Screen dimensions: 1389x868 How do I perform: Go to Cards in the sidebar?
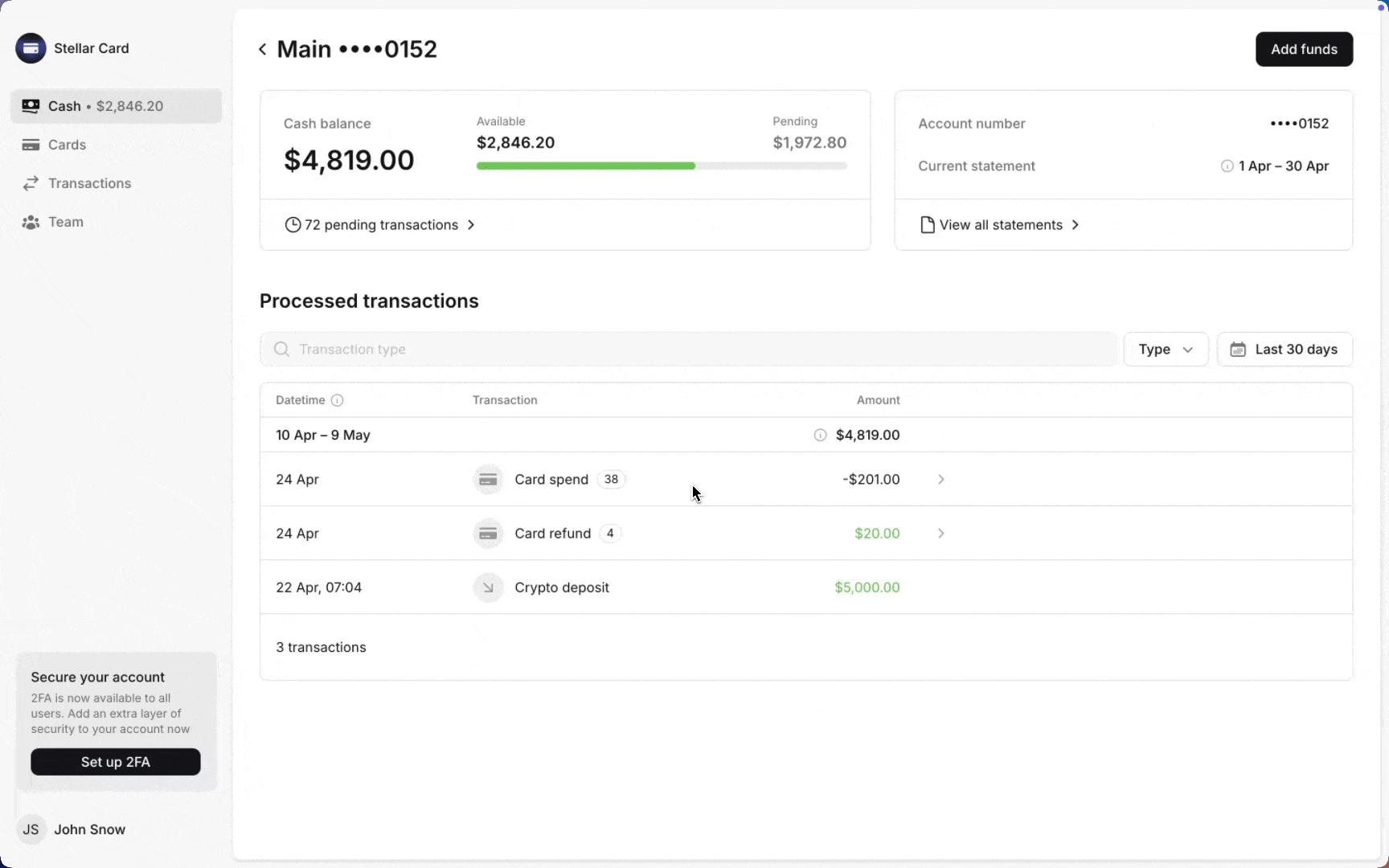click(116, 145)
